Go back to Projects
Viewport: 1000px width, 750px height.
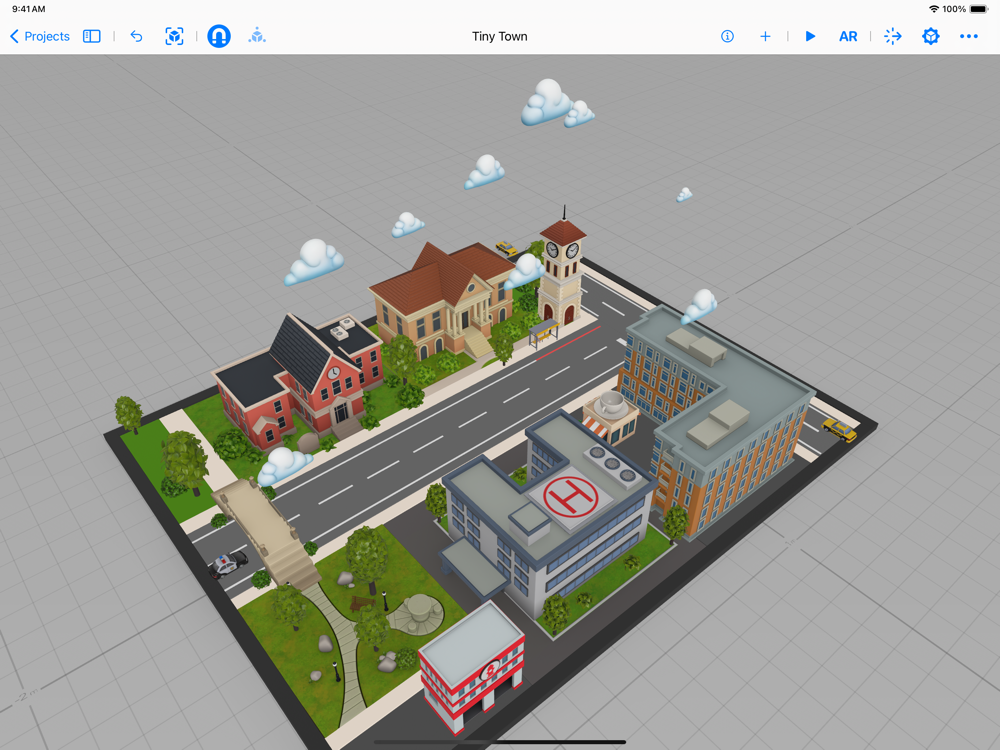(x=40, y=36)
